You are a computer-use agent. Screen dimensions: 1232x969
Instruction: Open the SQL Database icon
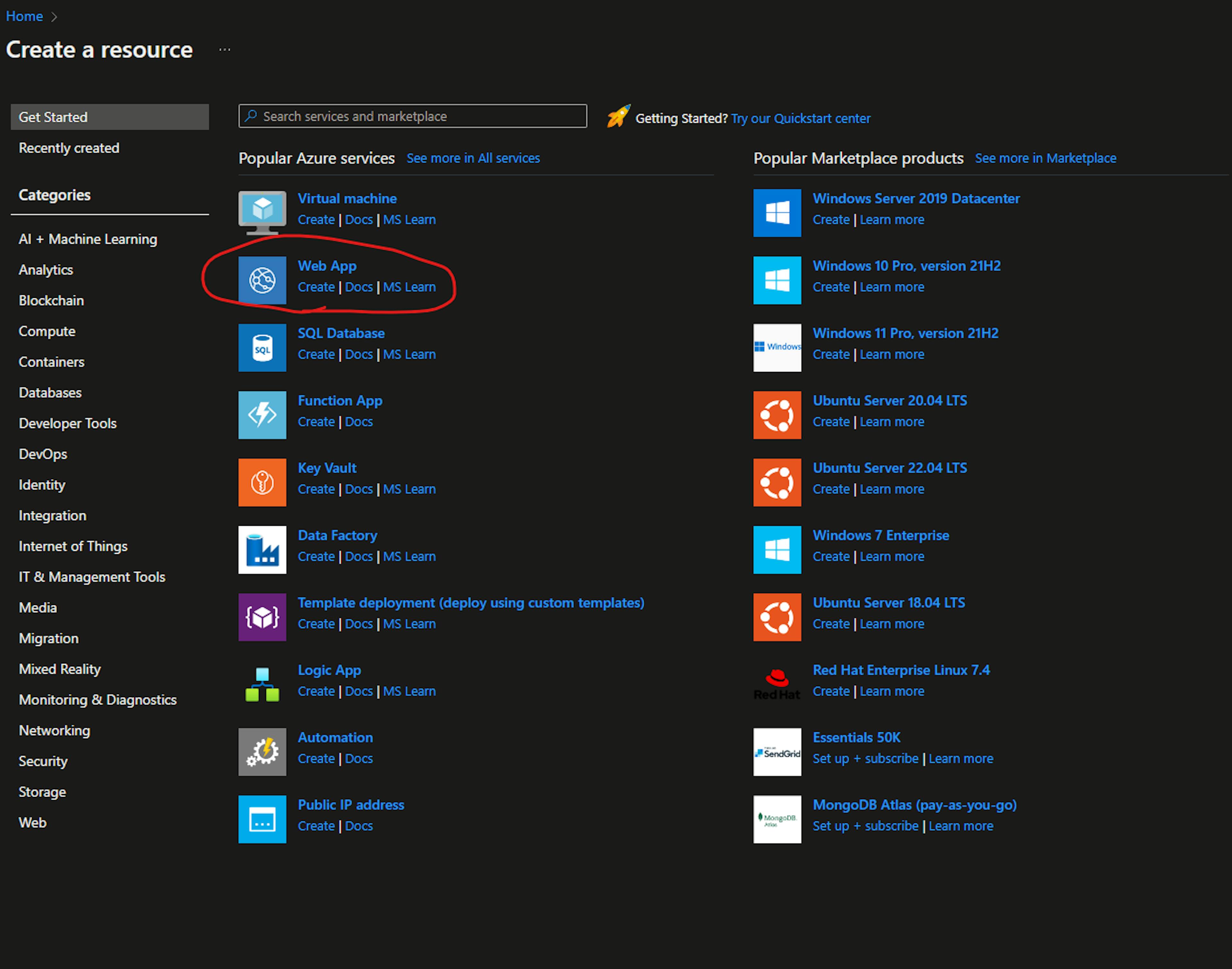click(x=262, y=348)
